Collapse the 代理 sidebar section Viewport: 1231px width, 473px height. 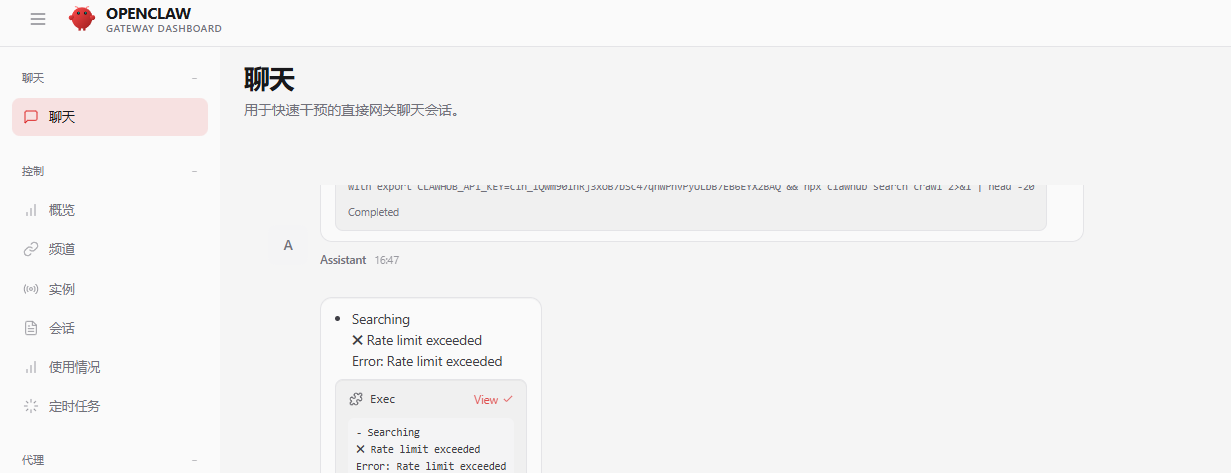194,460
